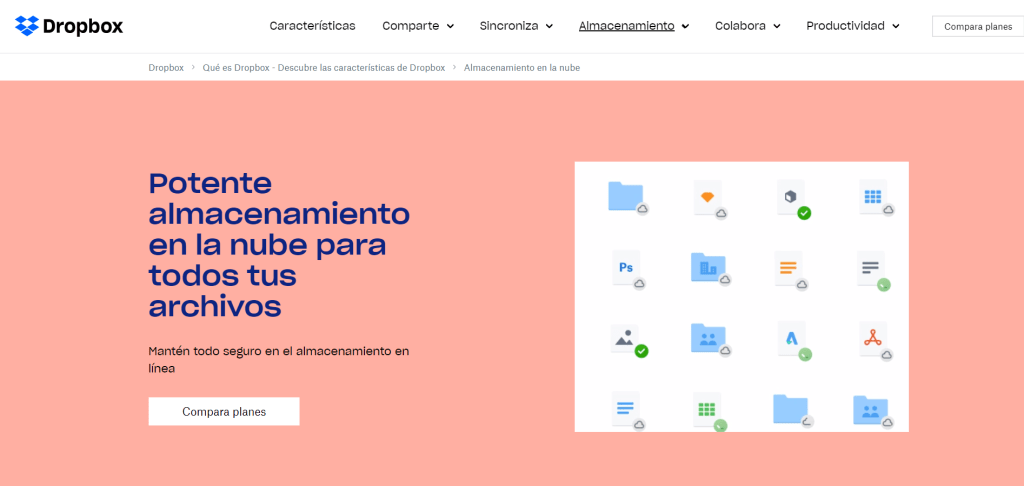Select the image file with green checkmark
The width and height of the screenshot is (1024, 486).
pyautogui.click(x=626, y=339)
